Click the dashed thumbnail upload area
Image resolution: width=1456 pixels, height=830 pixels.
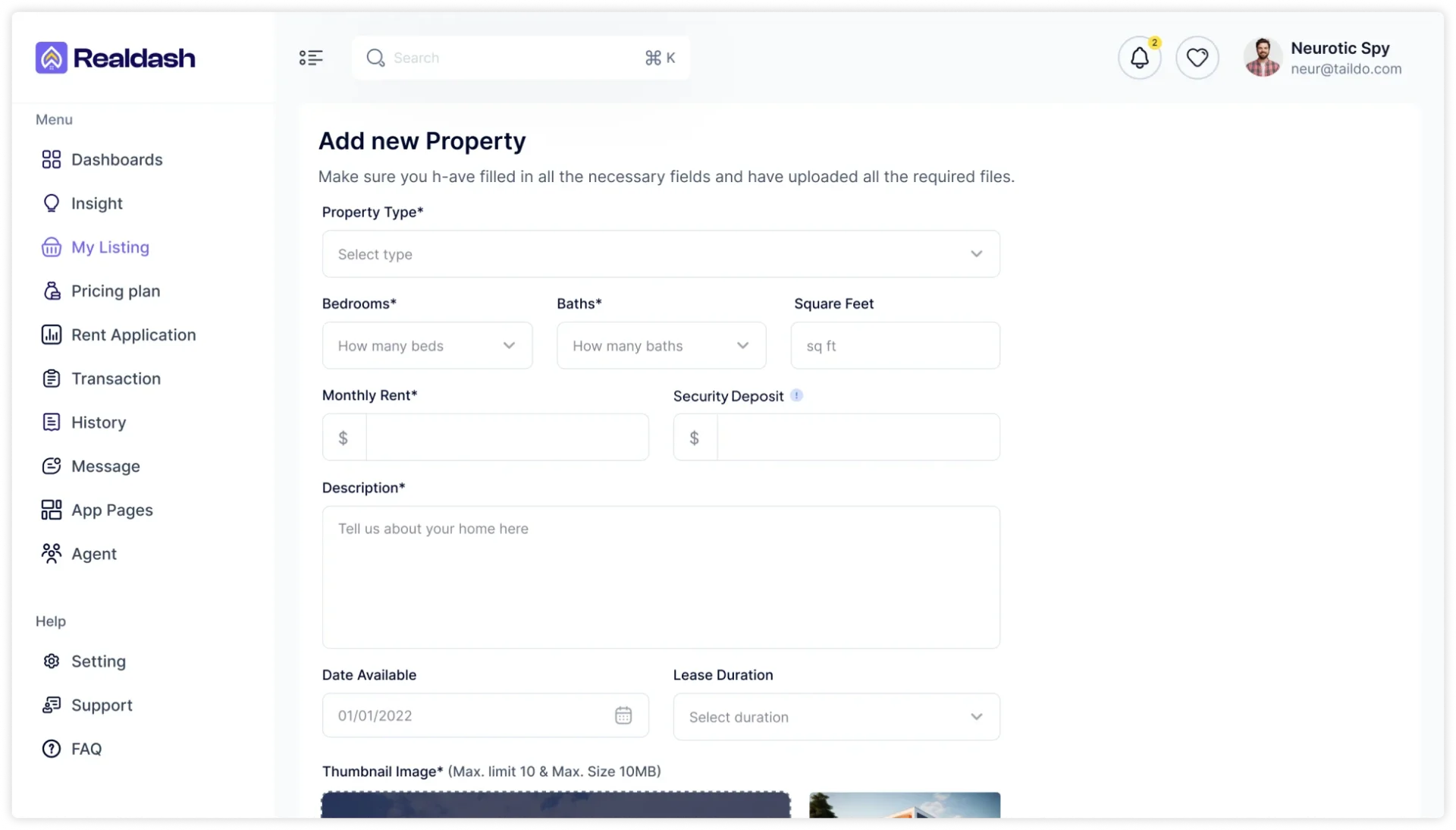pyautogui.click(x=555, y=805)
